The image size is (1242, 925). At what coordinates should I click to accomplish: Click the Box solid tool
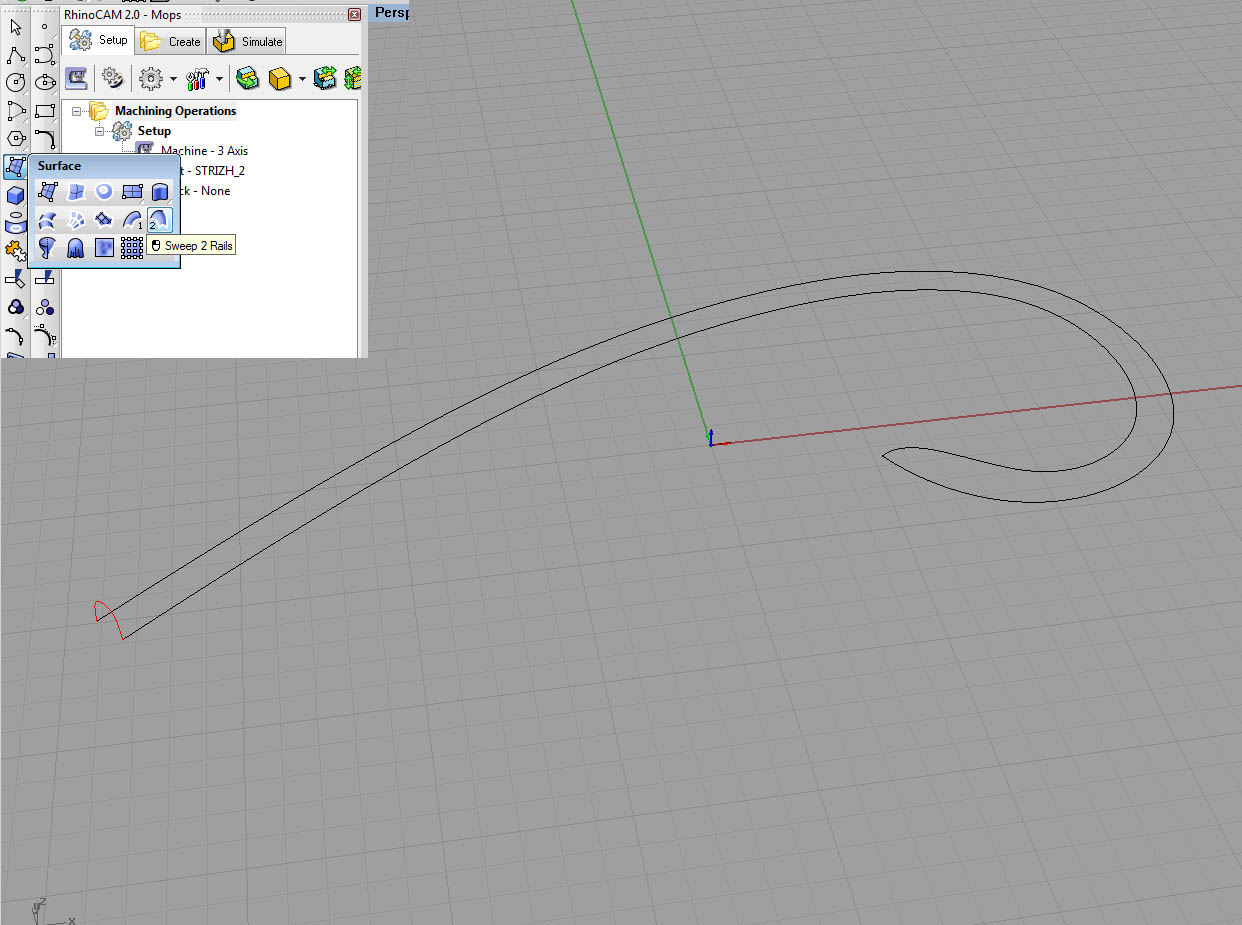(15, 195)
